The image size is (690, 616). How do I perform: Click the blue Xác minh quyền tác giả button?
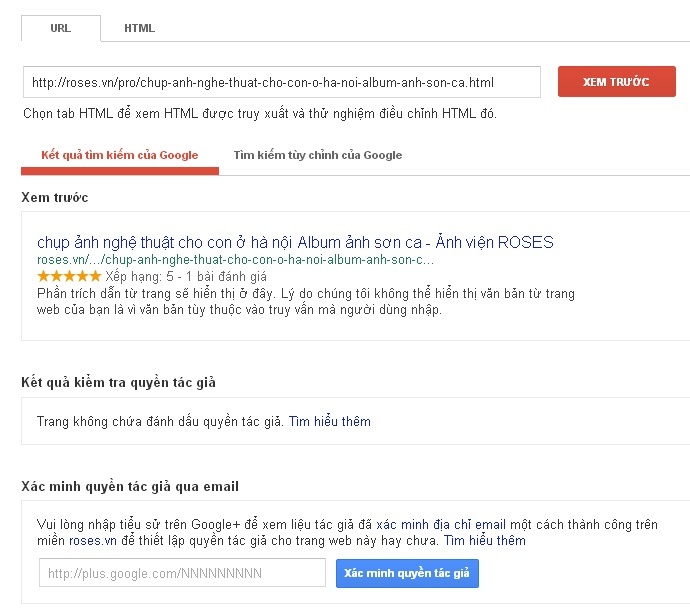(407, 573)
